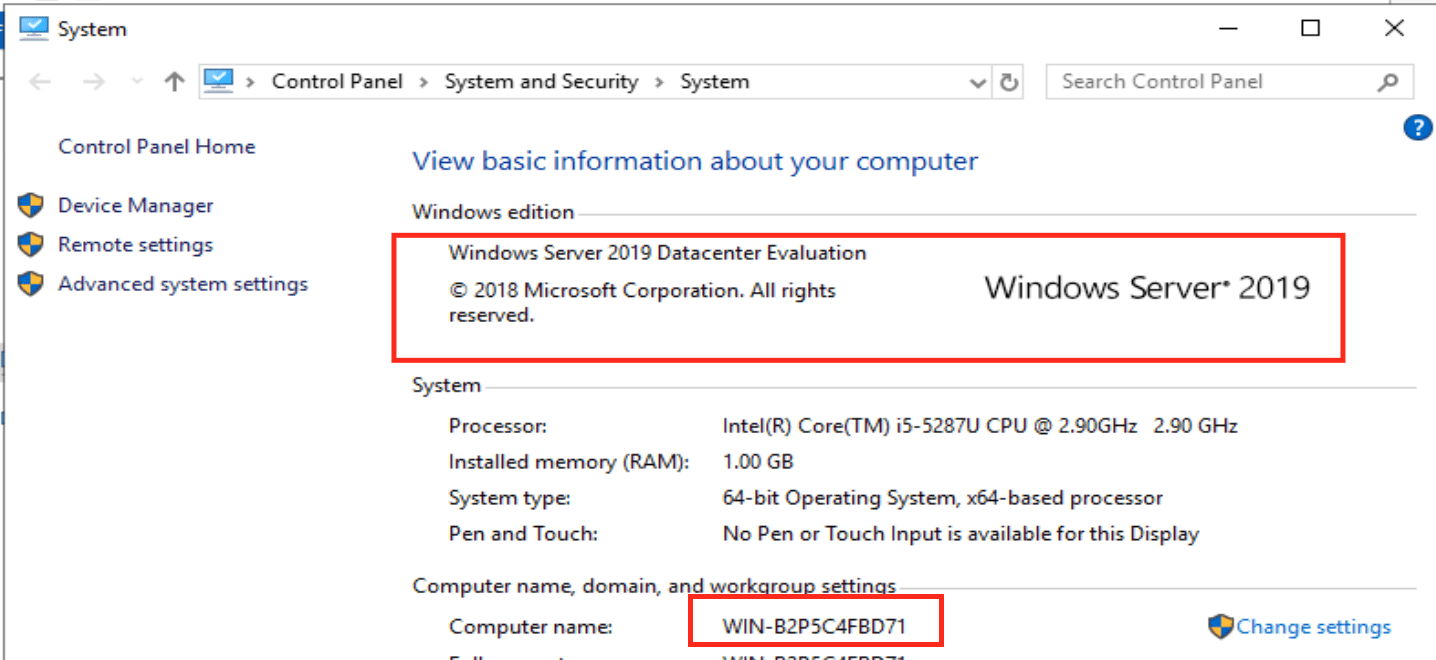Screen dimensions: 1436x660
Task: Open Device Manager link
Action: click(x=136, y=206)
